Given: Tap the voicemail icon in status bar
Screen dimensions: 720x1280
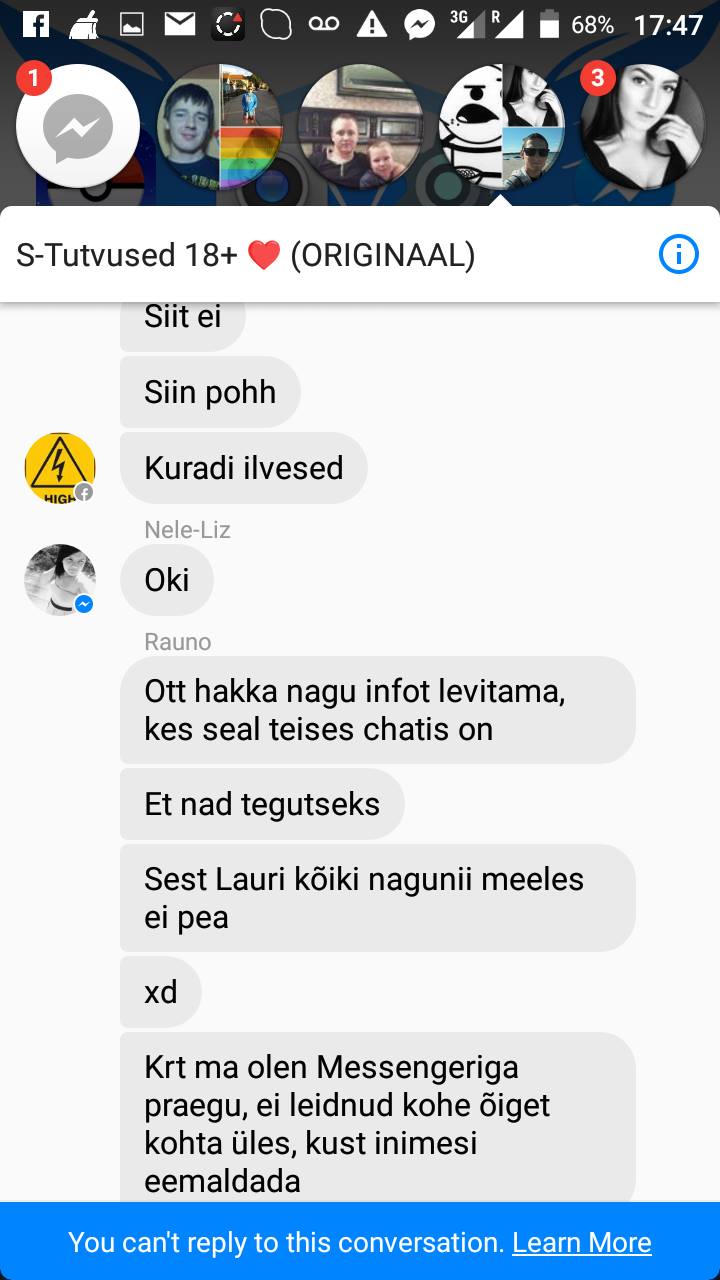Looking at the screenshot, I should coord(324,24).
